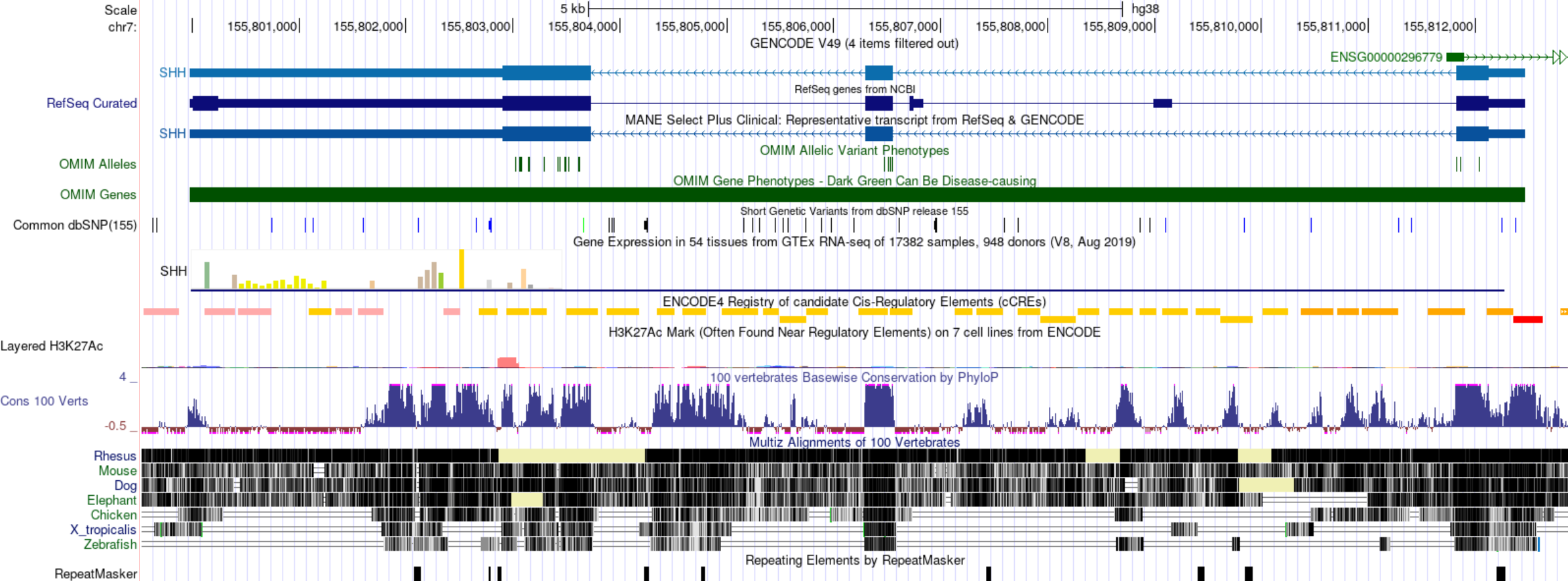Click the ENSG00000296779 gene label

coord(1386,58)
